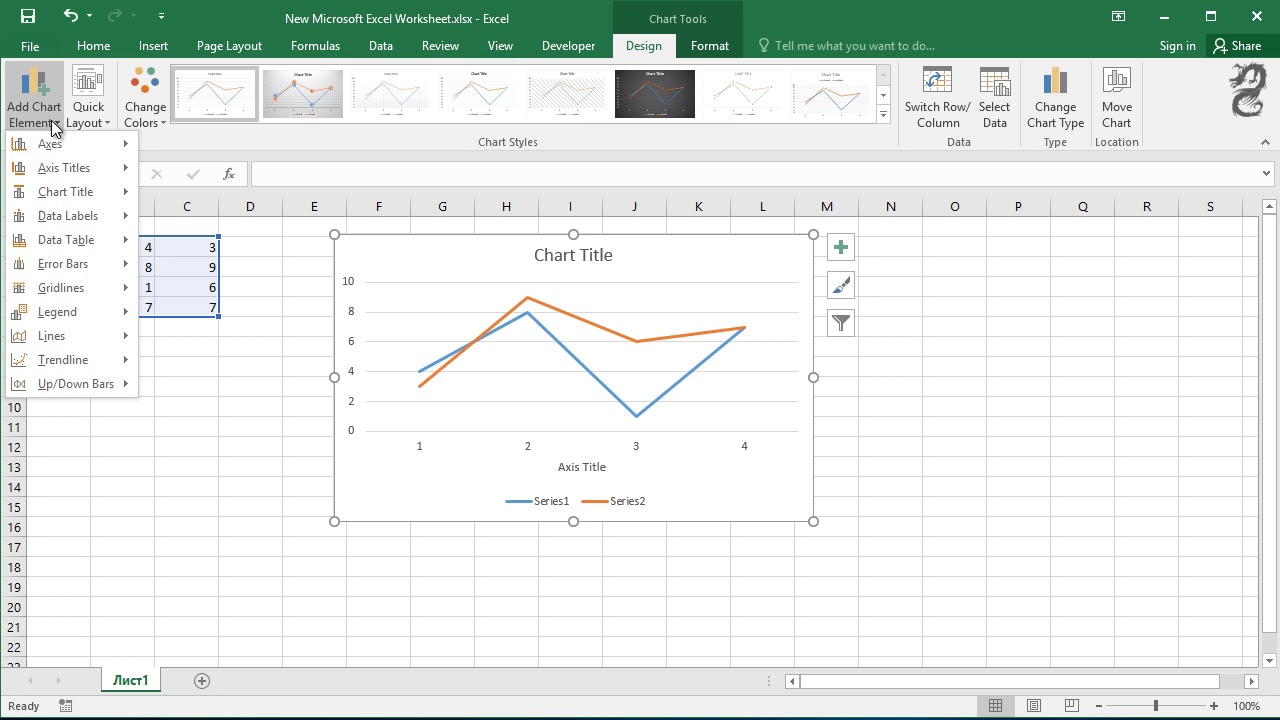
Task: Open Insert Function with the fx icon
Action: pyautogui.click(x=229, y=174)
